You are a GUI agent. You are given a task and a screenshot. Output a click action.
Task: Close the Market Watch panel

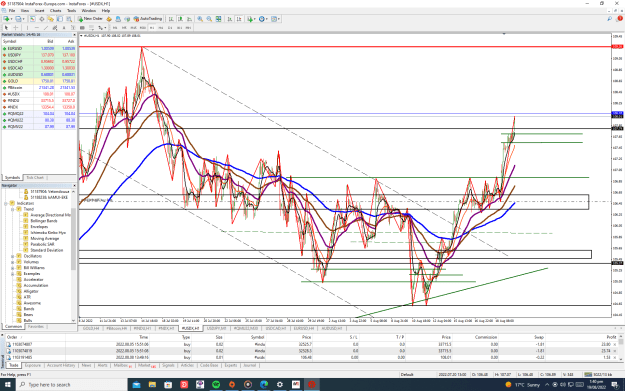(x=74, y=35)
